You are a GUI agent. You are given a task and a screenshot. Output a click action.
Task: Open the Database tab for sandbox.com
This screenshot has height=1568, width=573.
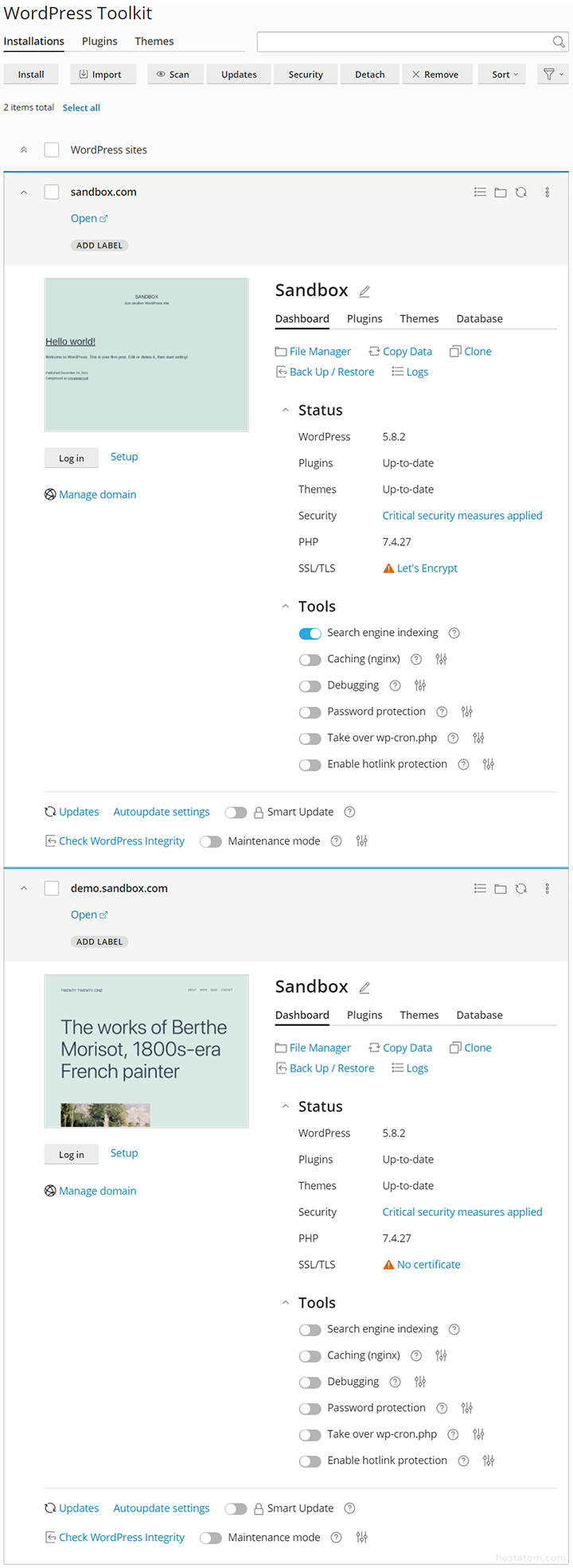479,319
